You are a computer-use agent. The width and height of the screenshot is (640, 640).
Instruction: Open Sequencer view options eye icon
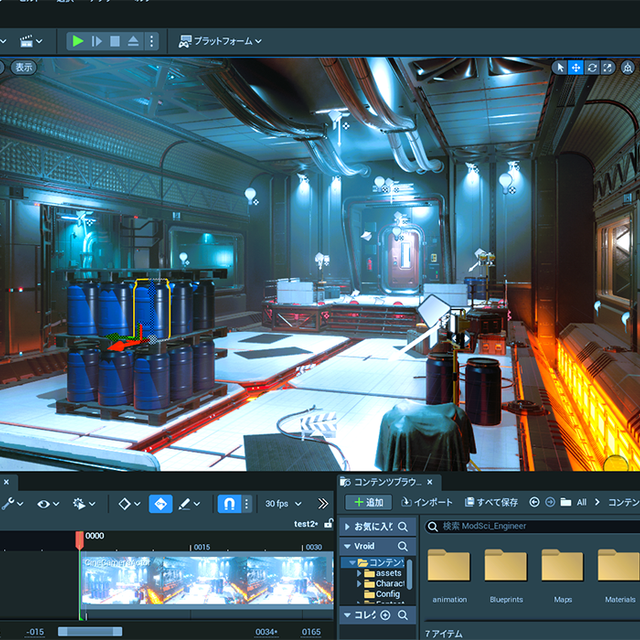point(43,504)
